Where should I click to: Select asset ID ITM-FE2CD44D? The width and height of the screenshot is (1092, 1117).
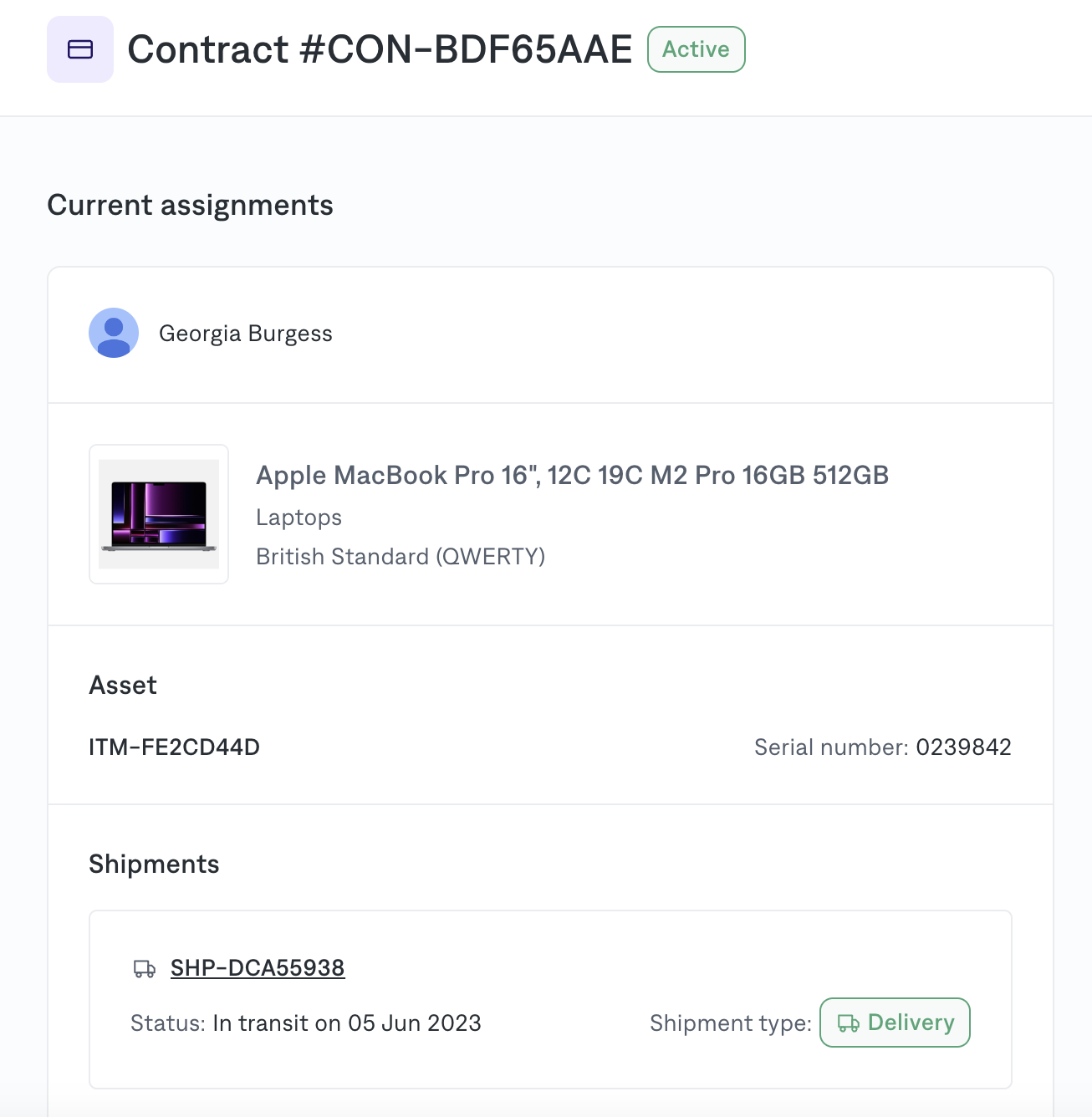[174, 747]
